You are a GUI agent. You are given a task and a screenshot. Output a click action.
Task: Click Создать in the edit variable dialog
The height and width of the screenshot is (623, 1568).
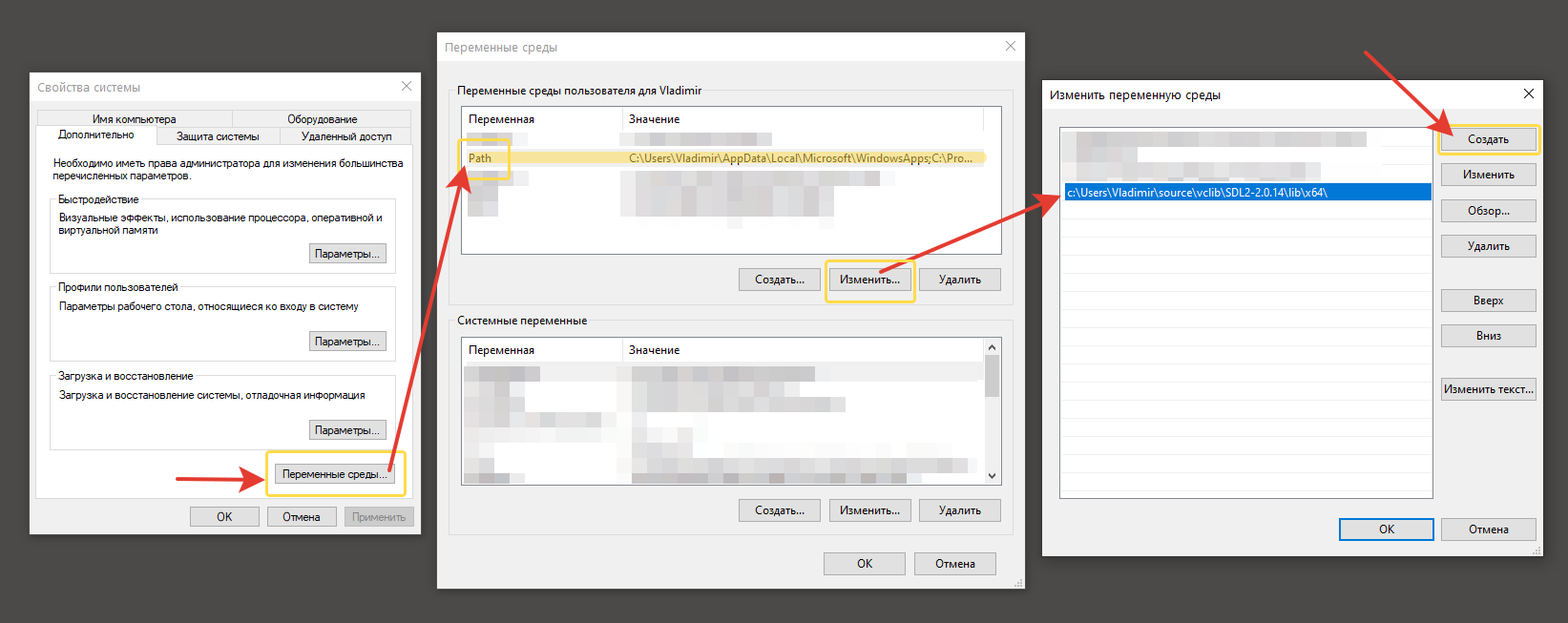(1489, 139)
